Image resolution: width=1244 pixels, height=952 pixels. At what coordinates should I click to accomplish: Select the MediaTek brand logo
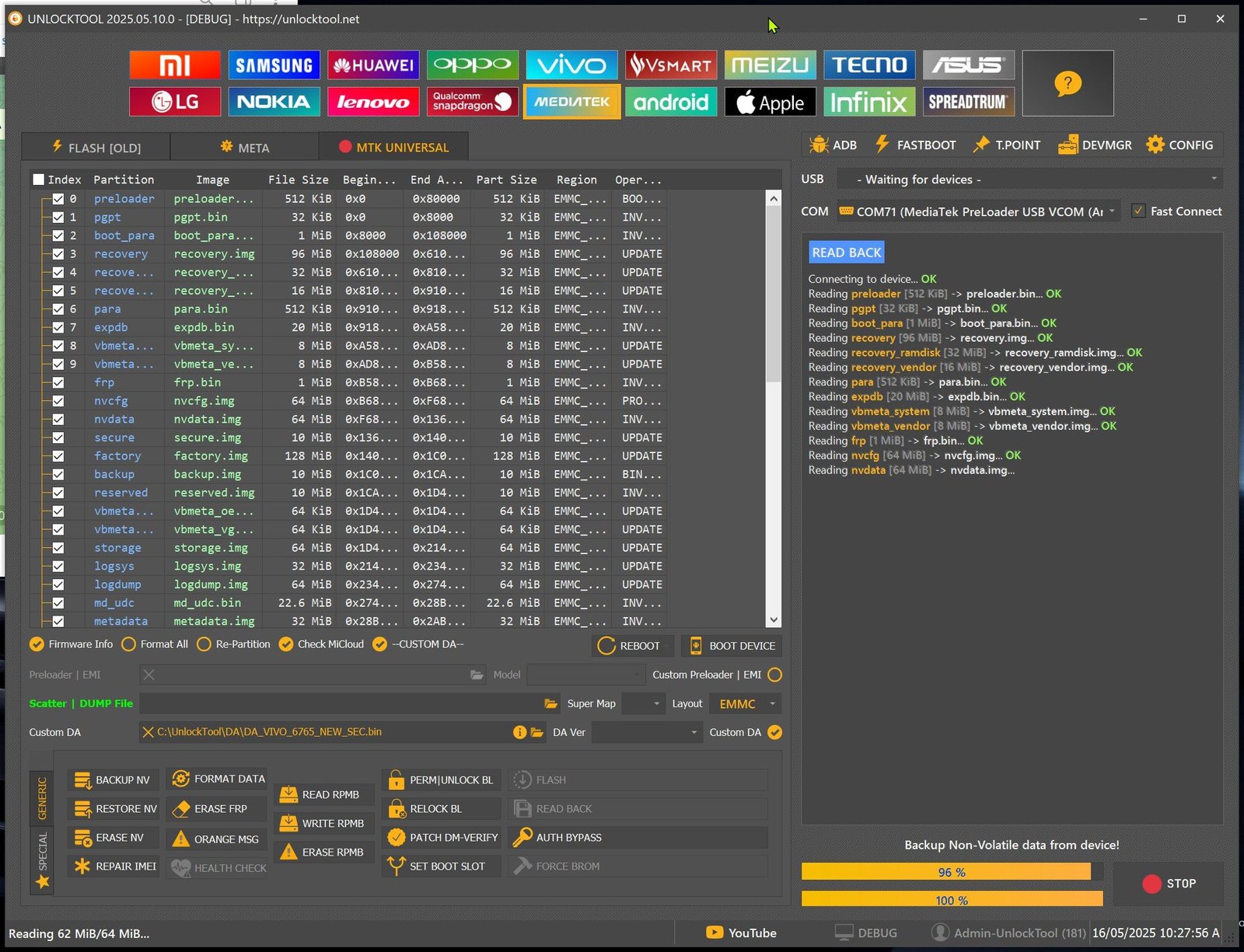click(x=571, y=102)
